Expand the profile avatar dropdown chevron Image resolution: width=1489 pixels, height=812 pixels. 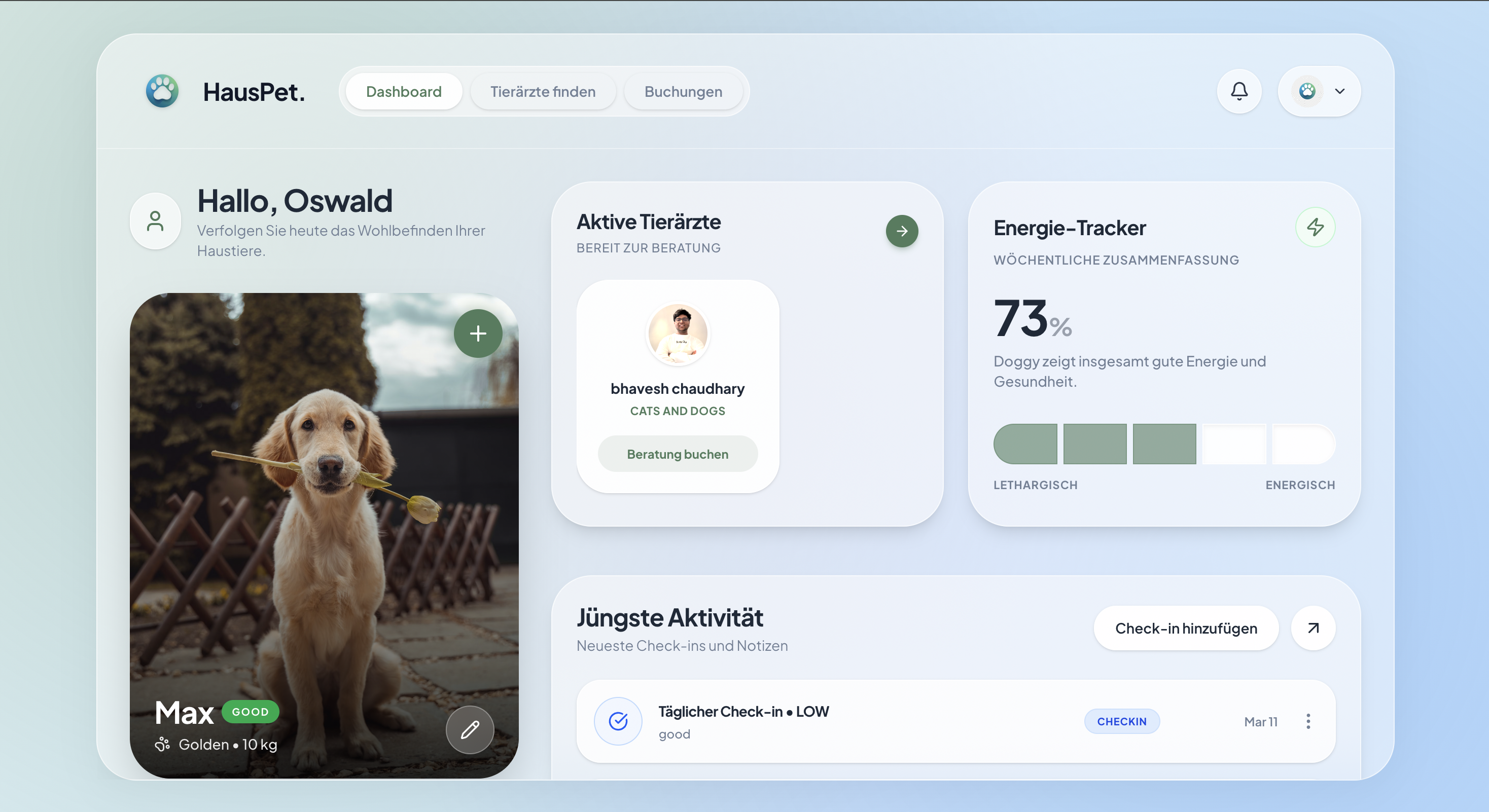click(1339, 91)
